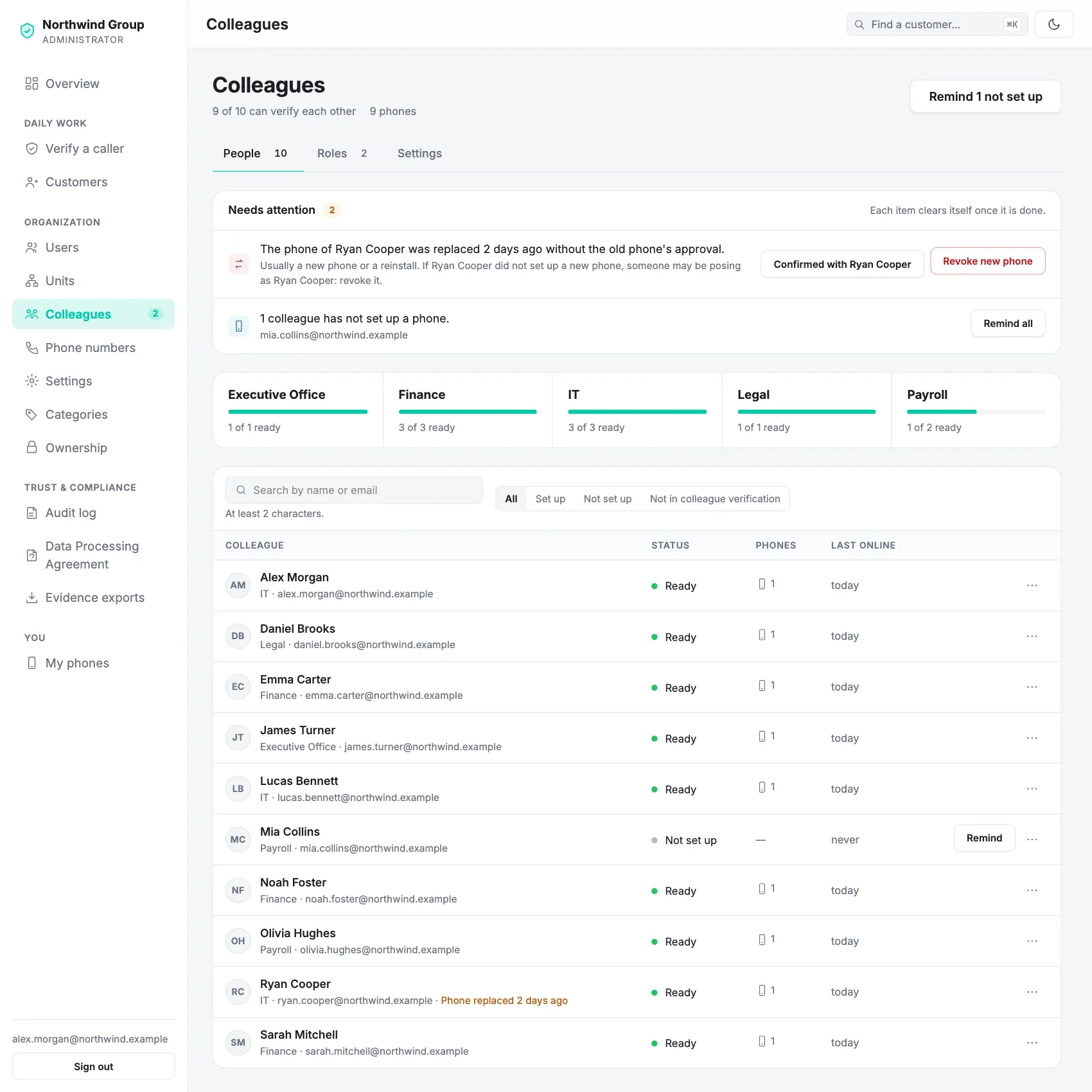Image resolution: width=1092 pixels, height=1092 pixels.
Task: Open Categories page
Action: pos(94,414)
